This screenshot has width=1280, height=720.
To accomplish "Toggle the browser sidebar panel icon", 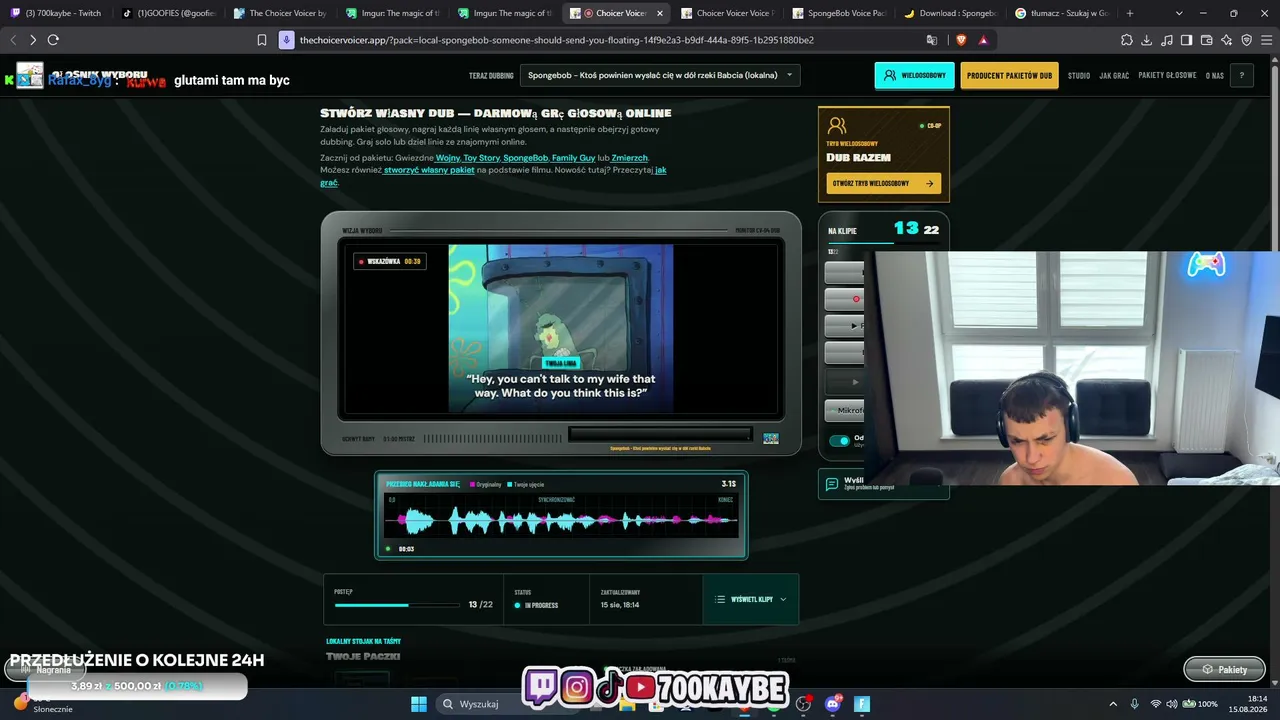I will [1187, 40].
